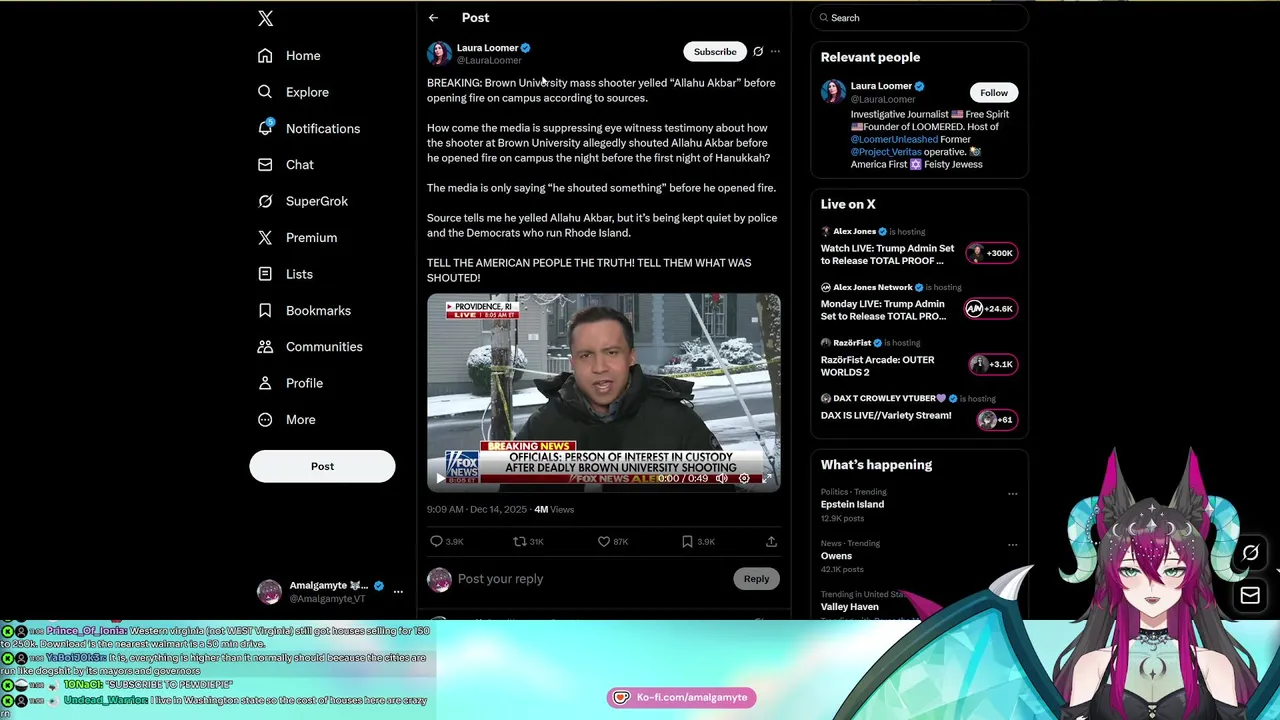The image size is (1280, 720).
Task: Go back with the arrow icon
Action: [x=433, y=18]
